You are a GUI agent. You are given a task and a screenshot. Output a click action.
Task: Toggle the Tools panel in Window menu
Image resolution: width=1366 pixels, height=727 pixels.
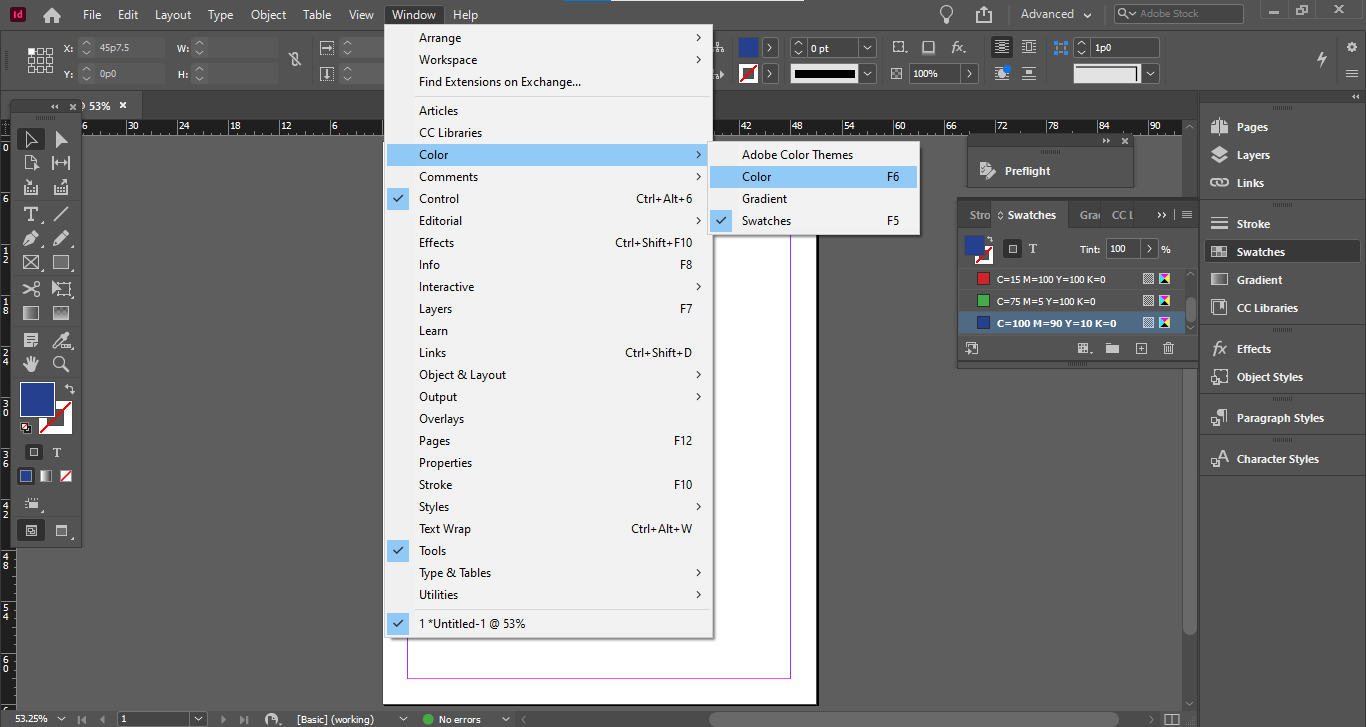click(x=433, y=551)
